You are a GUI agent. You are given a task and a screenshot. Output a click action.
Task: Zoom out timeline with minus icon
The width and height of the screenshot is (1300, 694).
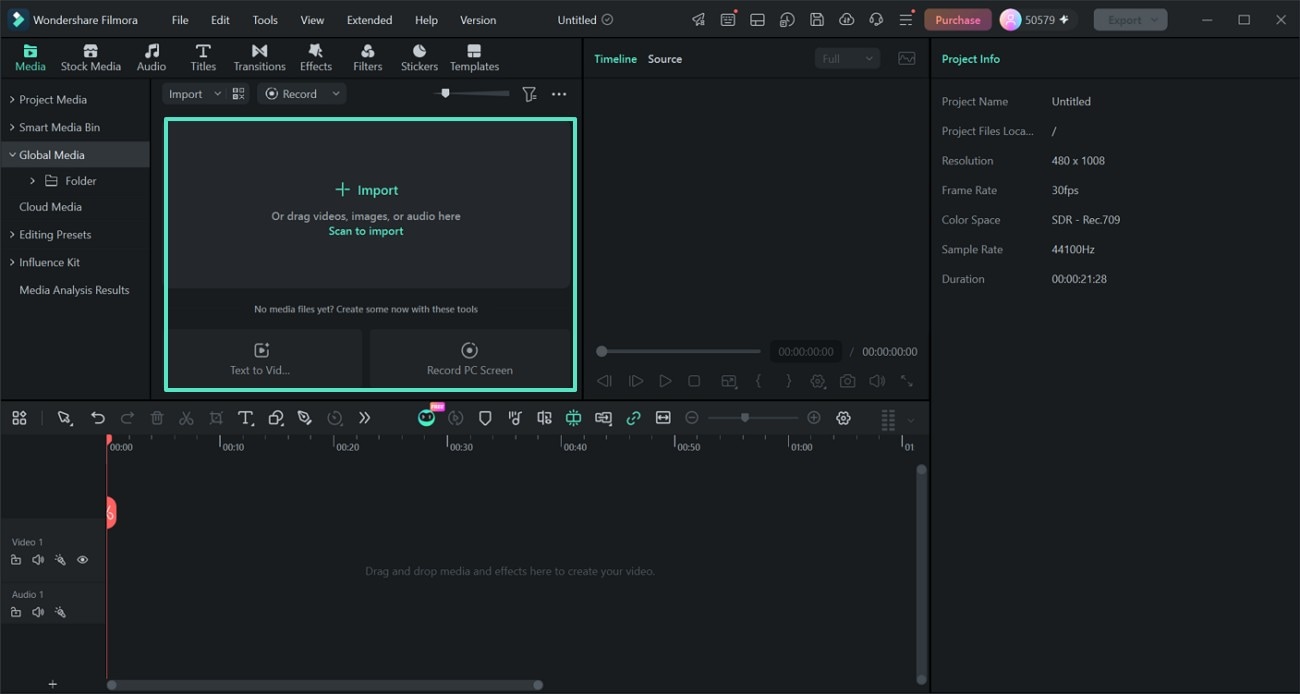692,418
